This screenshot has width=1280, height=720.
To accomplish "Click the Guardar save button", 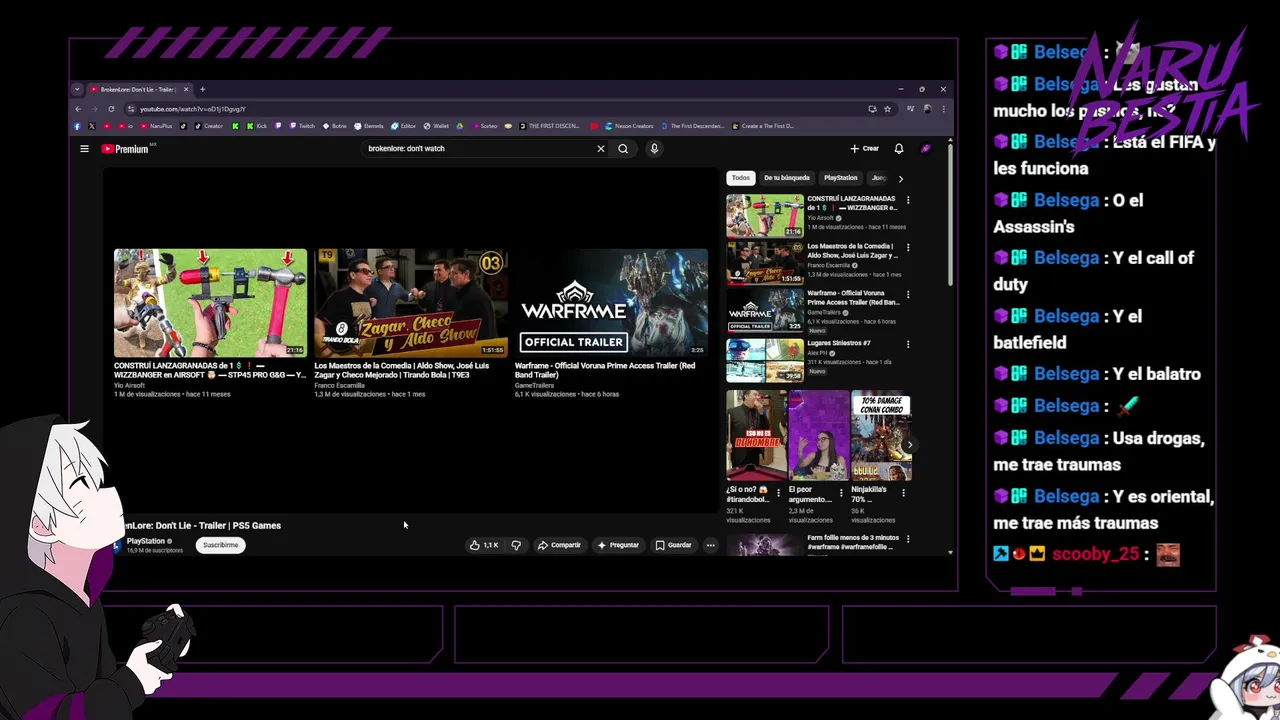I will point(673,545).
